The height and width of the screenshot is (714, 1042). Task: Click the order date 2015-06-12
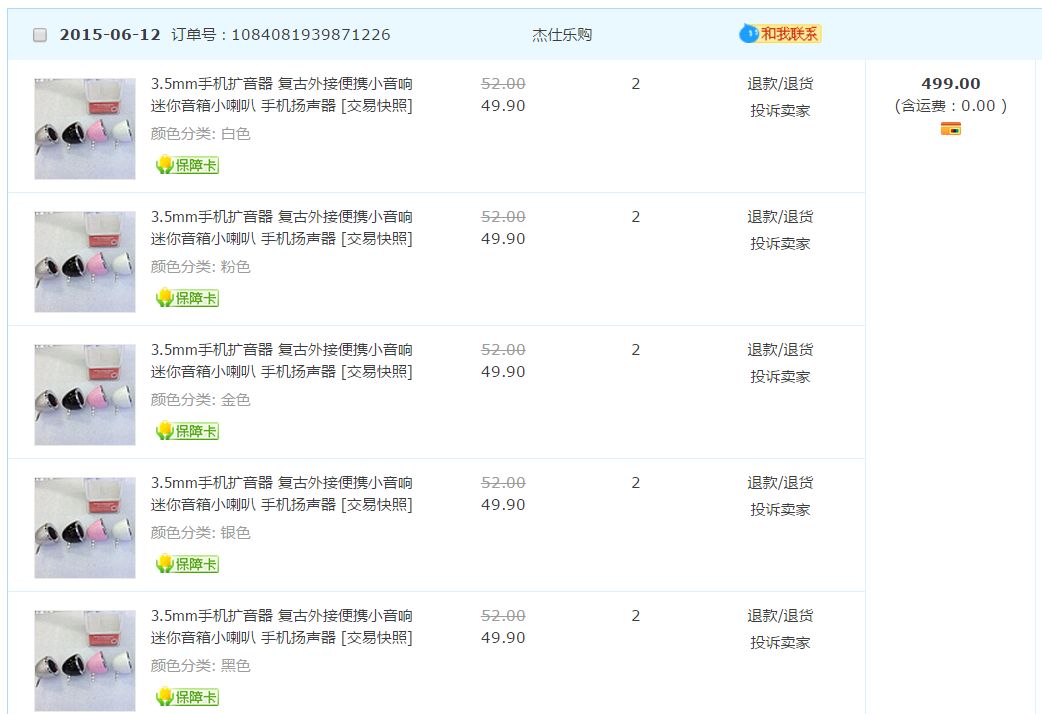click(x=110, y=35)
